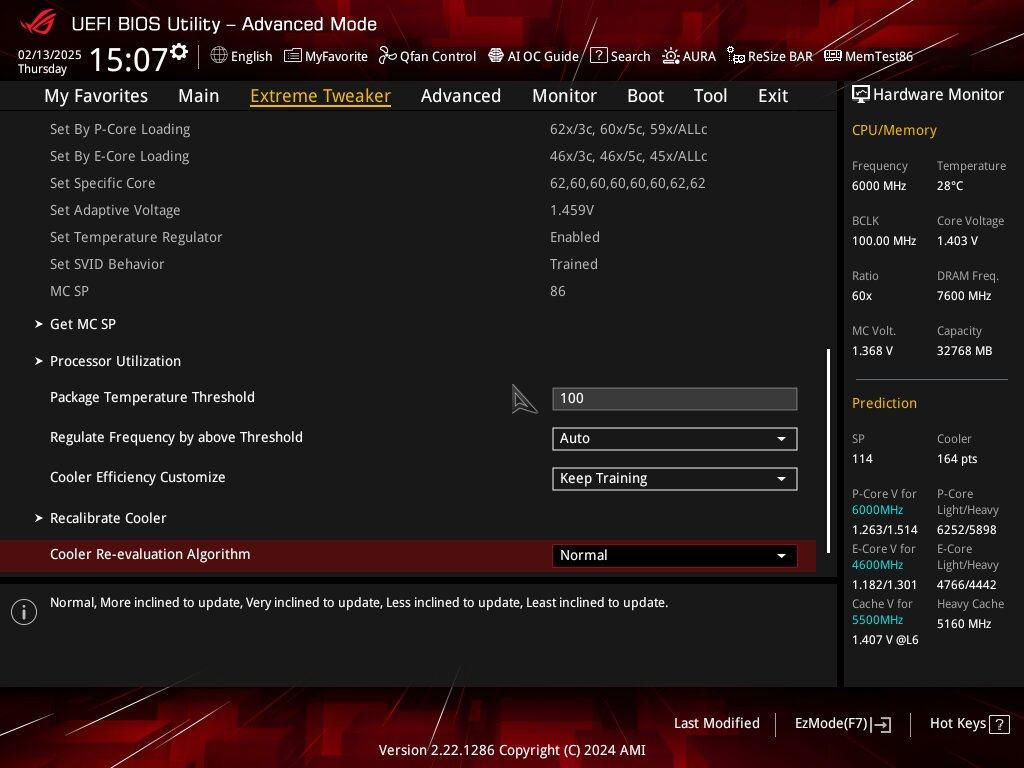Open the AURA lighting icon
Image resolution: width=1024 pixels, height=768 pixels.
[x=671, y=56]
